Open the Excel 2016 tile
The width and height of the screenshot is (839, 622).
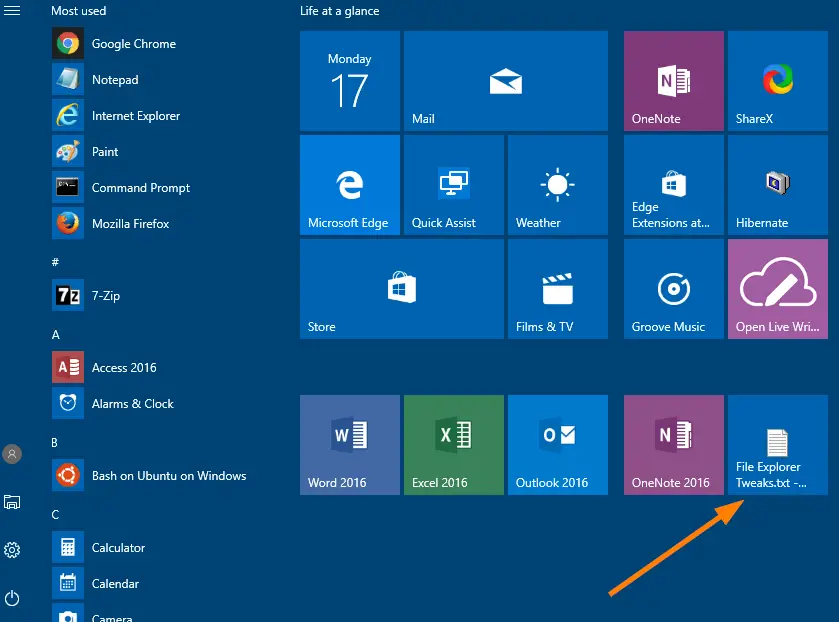tap(454, 445)
